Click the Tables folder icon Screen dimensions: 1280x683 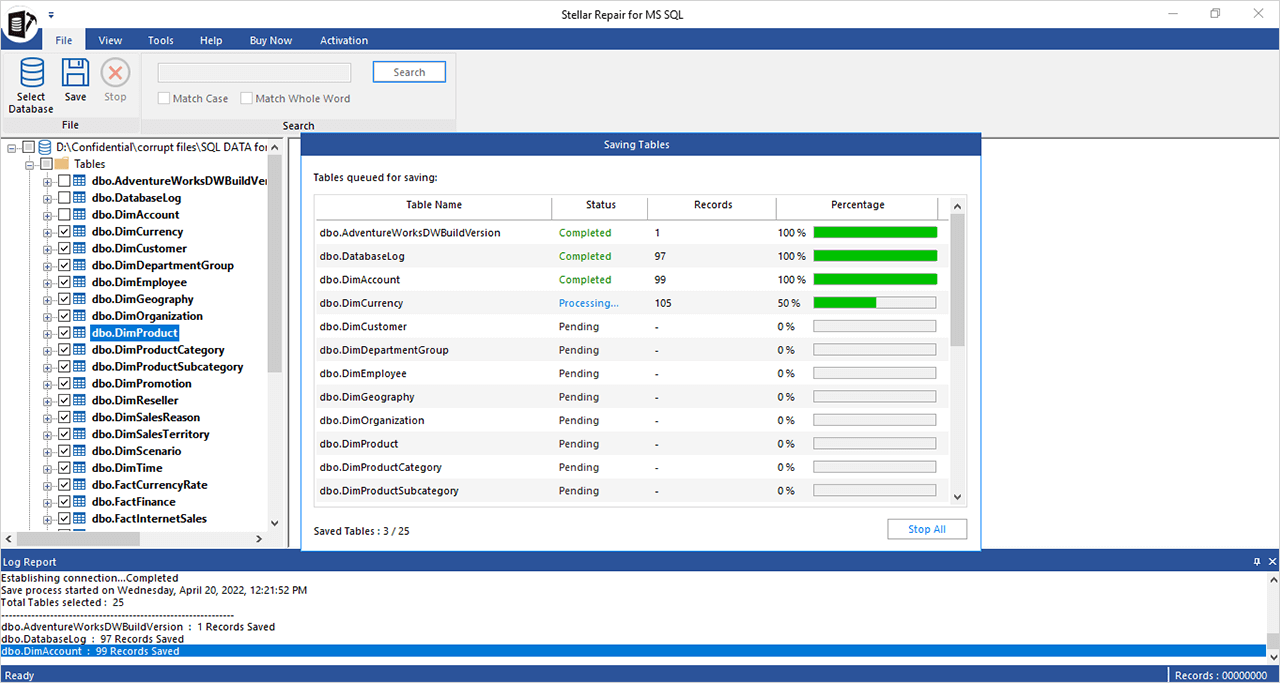[62, 164]
